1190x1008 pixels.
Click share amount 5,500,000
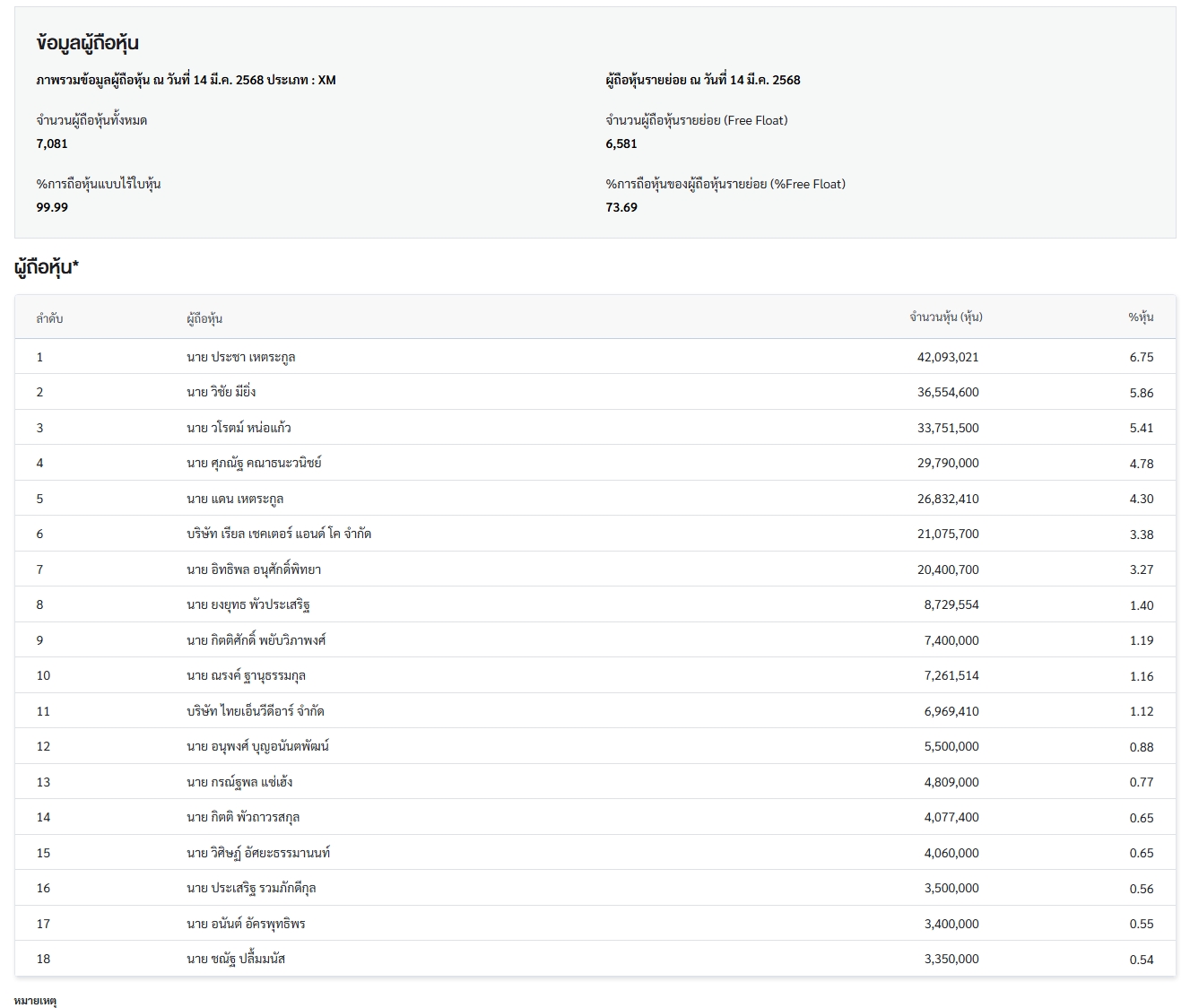coord(951,746)
